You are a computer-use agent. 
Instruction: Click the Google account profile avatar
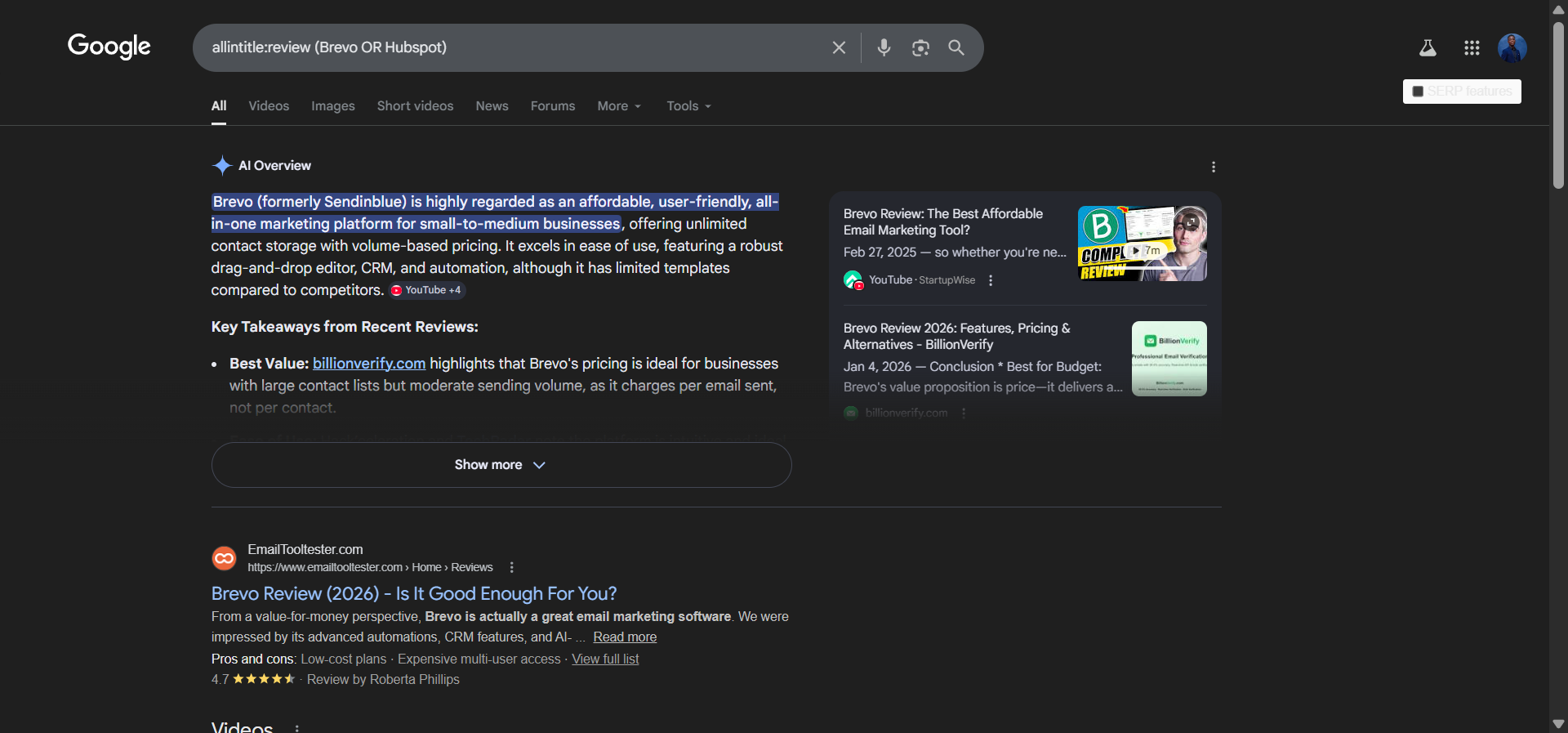click(x=1512, y=48)
